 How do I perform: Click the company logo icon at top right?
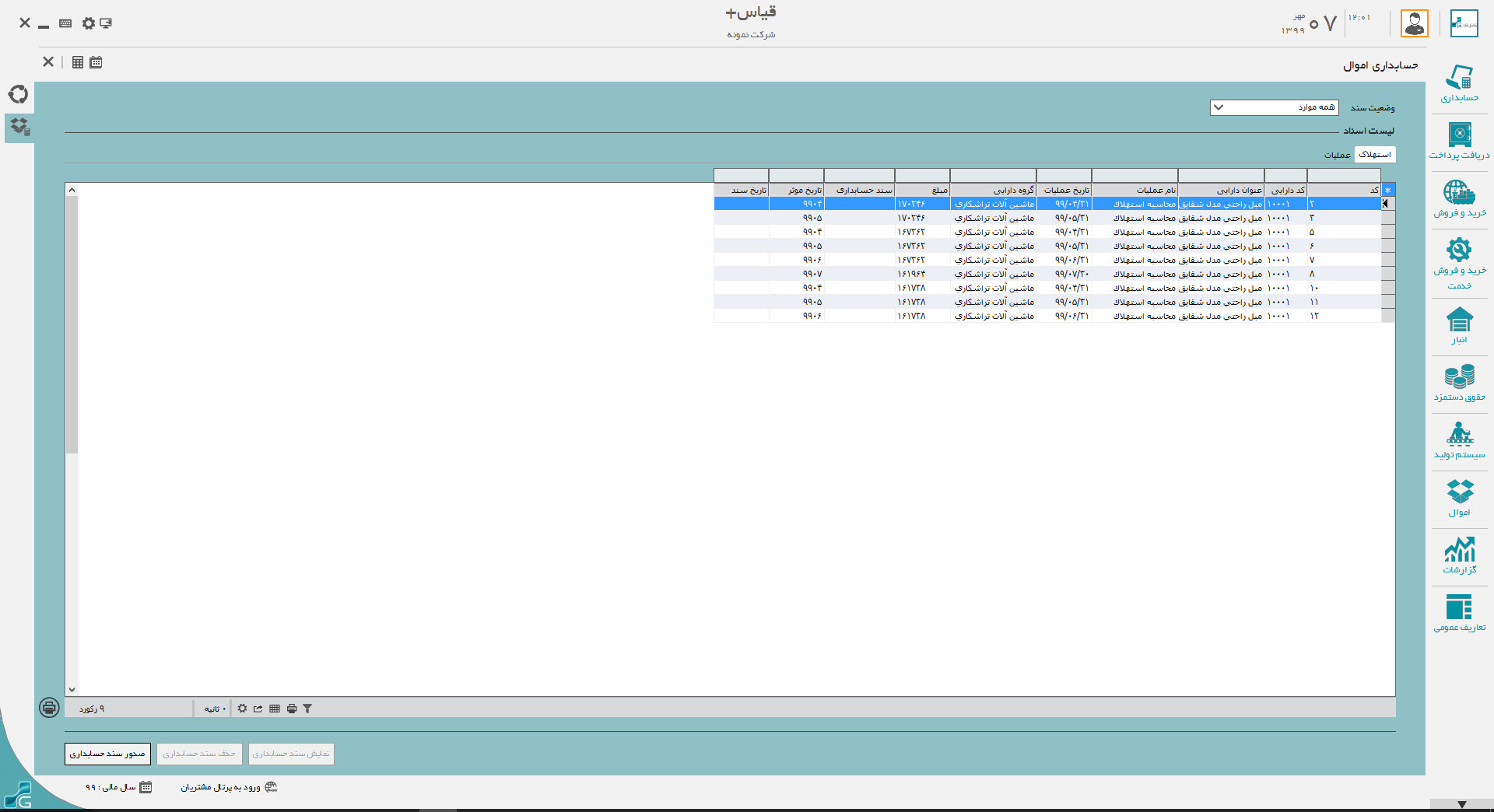[x=1464, y=23]
